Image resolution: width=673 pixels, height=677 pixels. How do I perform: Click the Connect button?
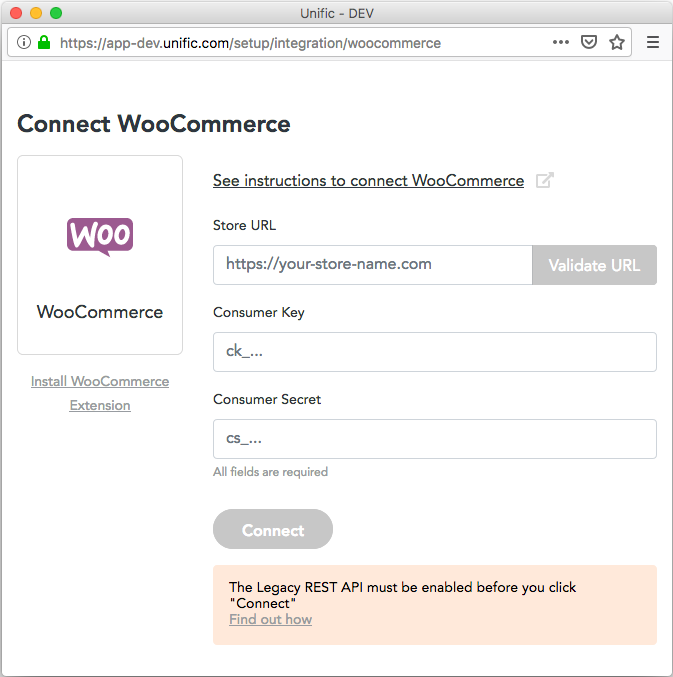pyautogui.click(x=273, y=529)
